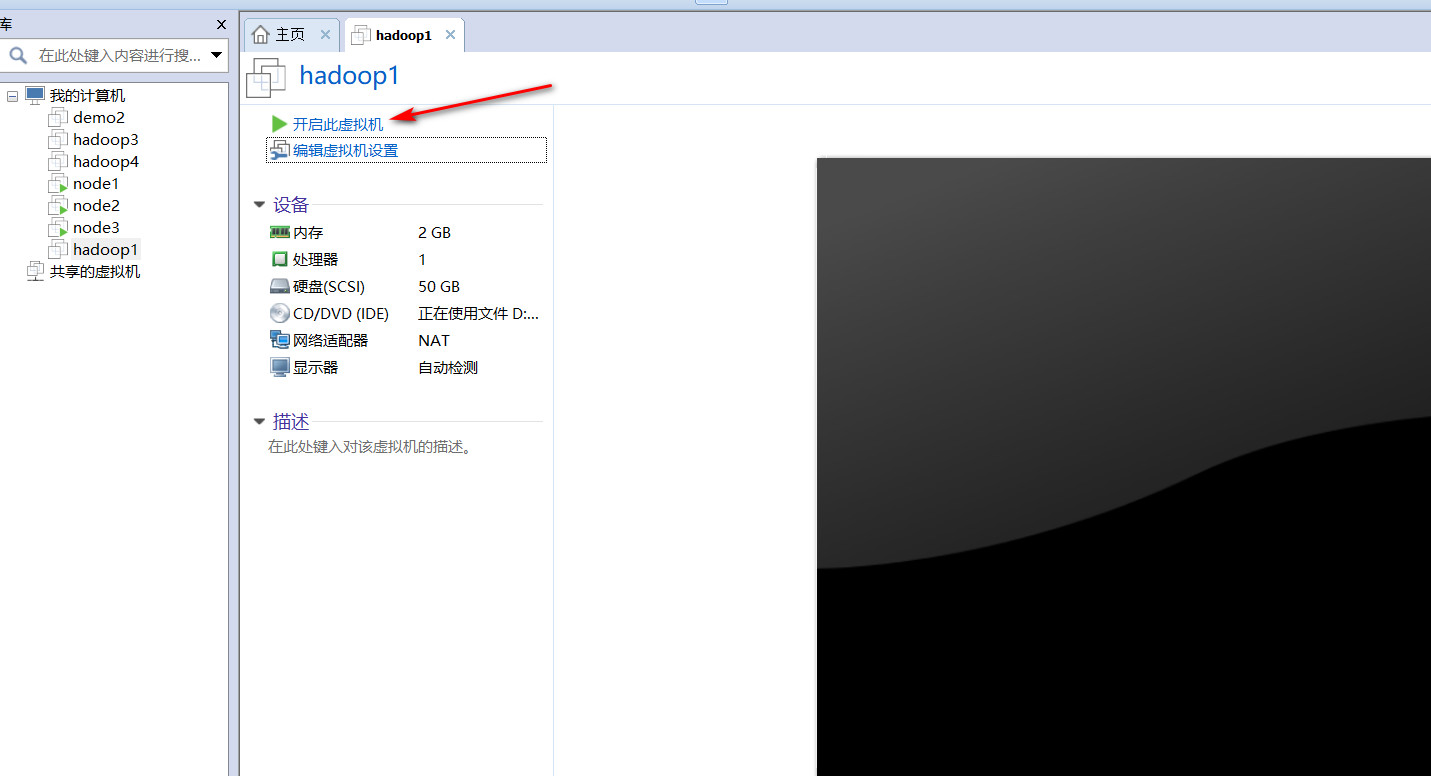Click the VM icon next to hadoop1 in library
Screen dimensions: 1431x776
coord(58,249)
